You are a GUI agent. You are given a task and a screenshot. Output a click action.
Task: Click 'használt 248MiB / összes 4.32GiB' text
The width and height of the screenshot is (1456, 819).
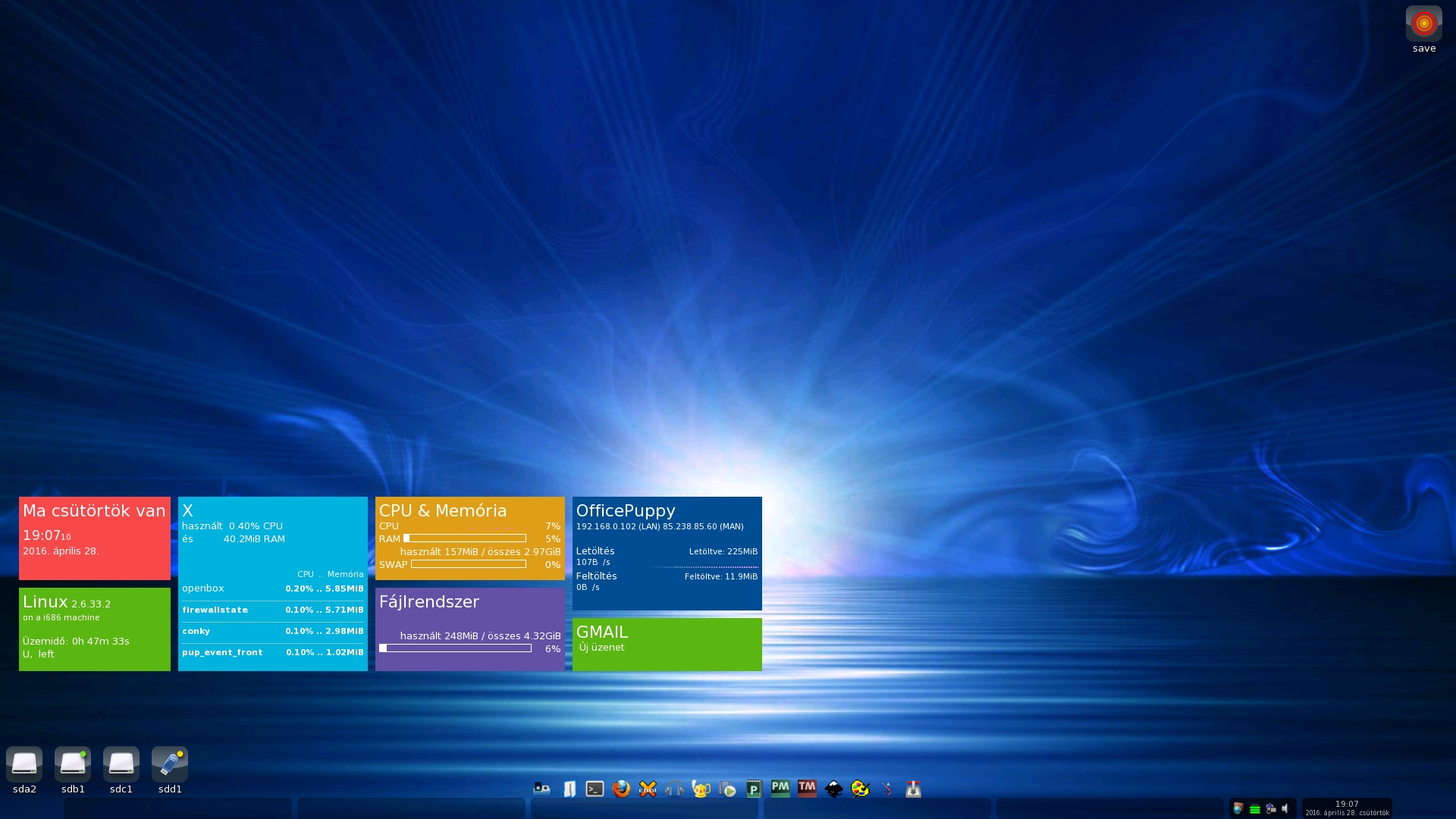pos(481,636)
